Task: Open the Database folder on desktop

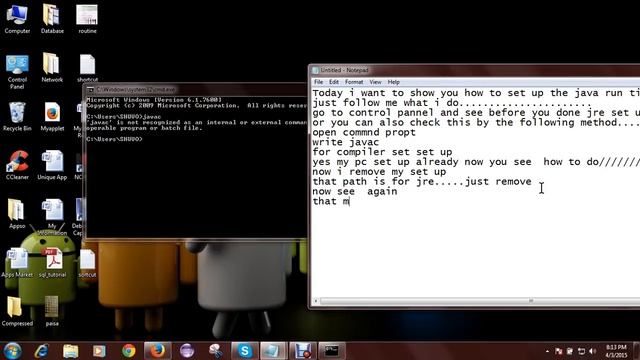Action: click(x=52, y=19)
